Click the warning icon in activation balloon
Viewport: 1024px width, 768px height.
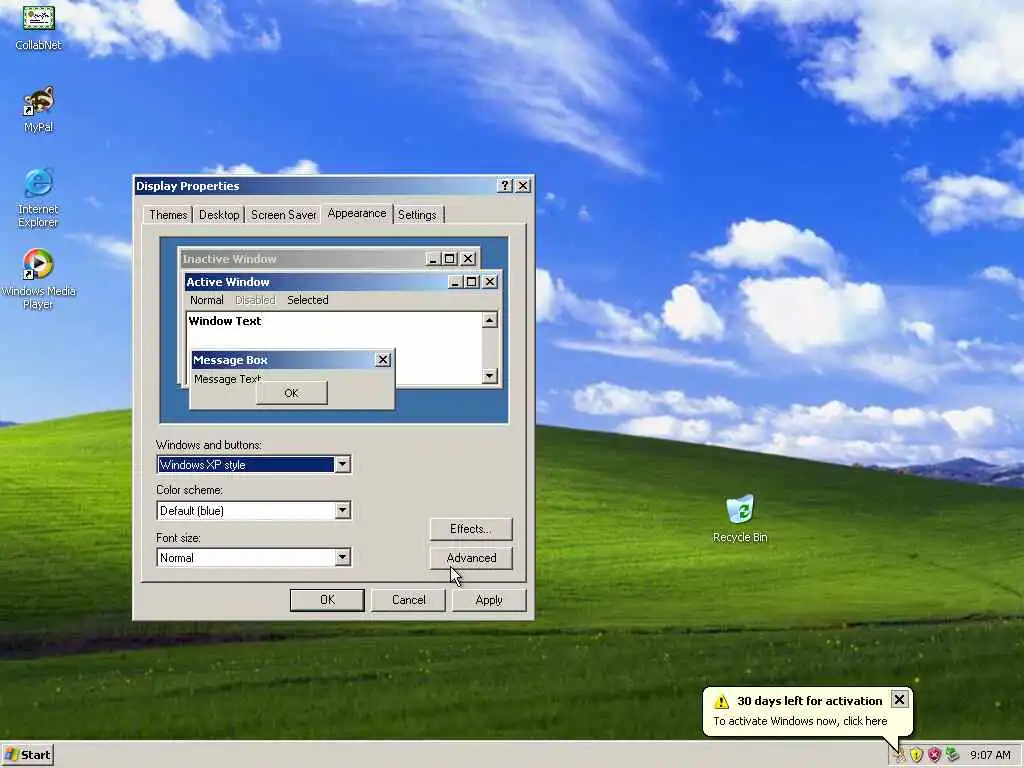pyautogui.click(x=721, y=701)
